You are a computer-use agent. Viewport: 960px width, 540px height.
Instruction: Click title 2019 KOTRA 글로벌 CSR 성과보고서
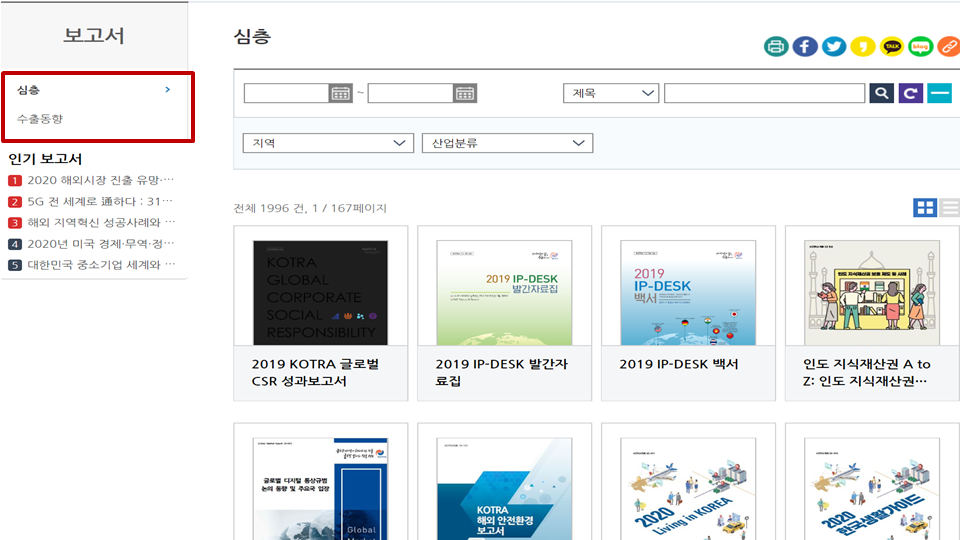pos(315,372)
